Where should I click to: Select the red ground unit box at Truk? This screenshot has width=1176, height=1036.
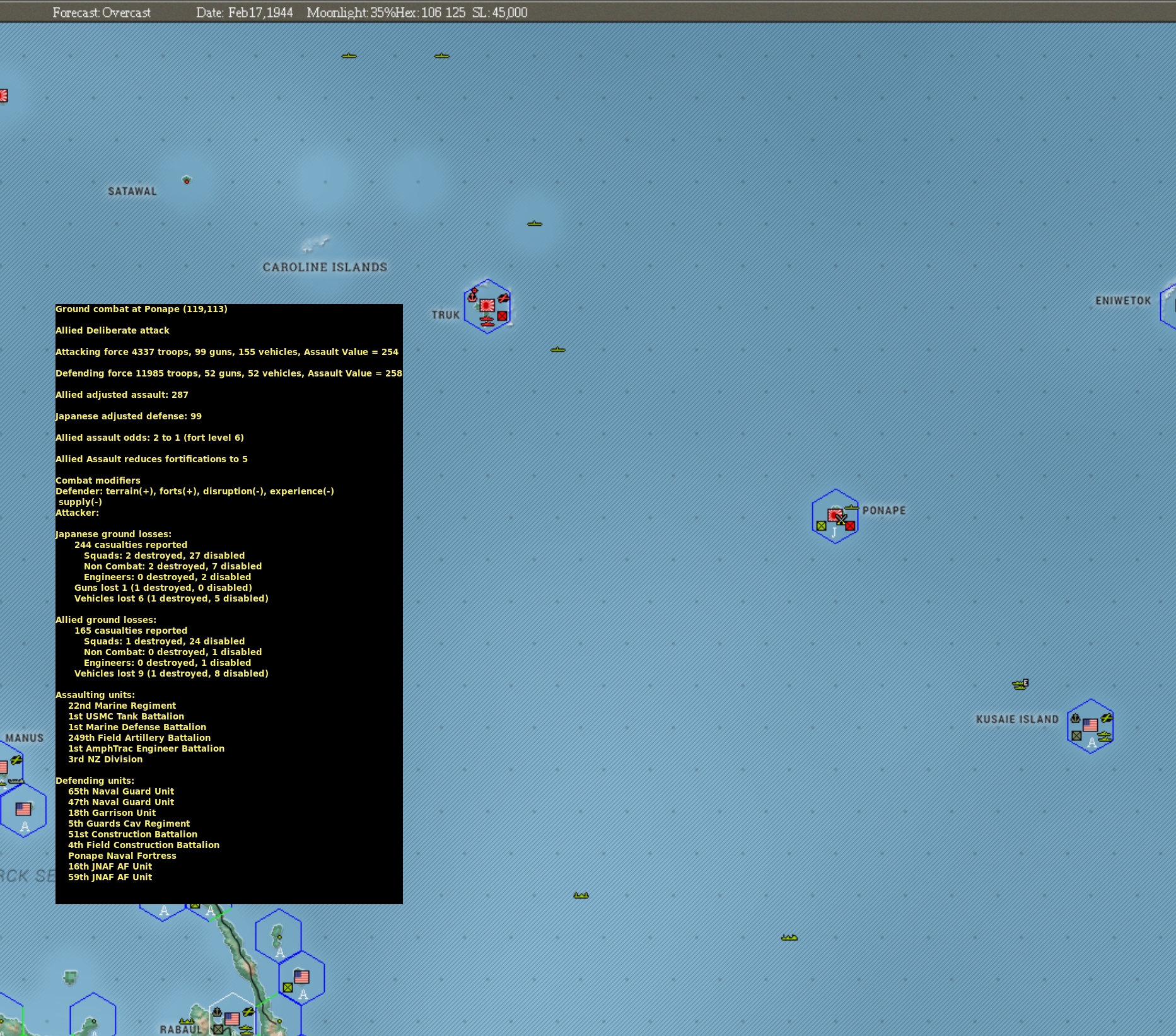point(502,316)
